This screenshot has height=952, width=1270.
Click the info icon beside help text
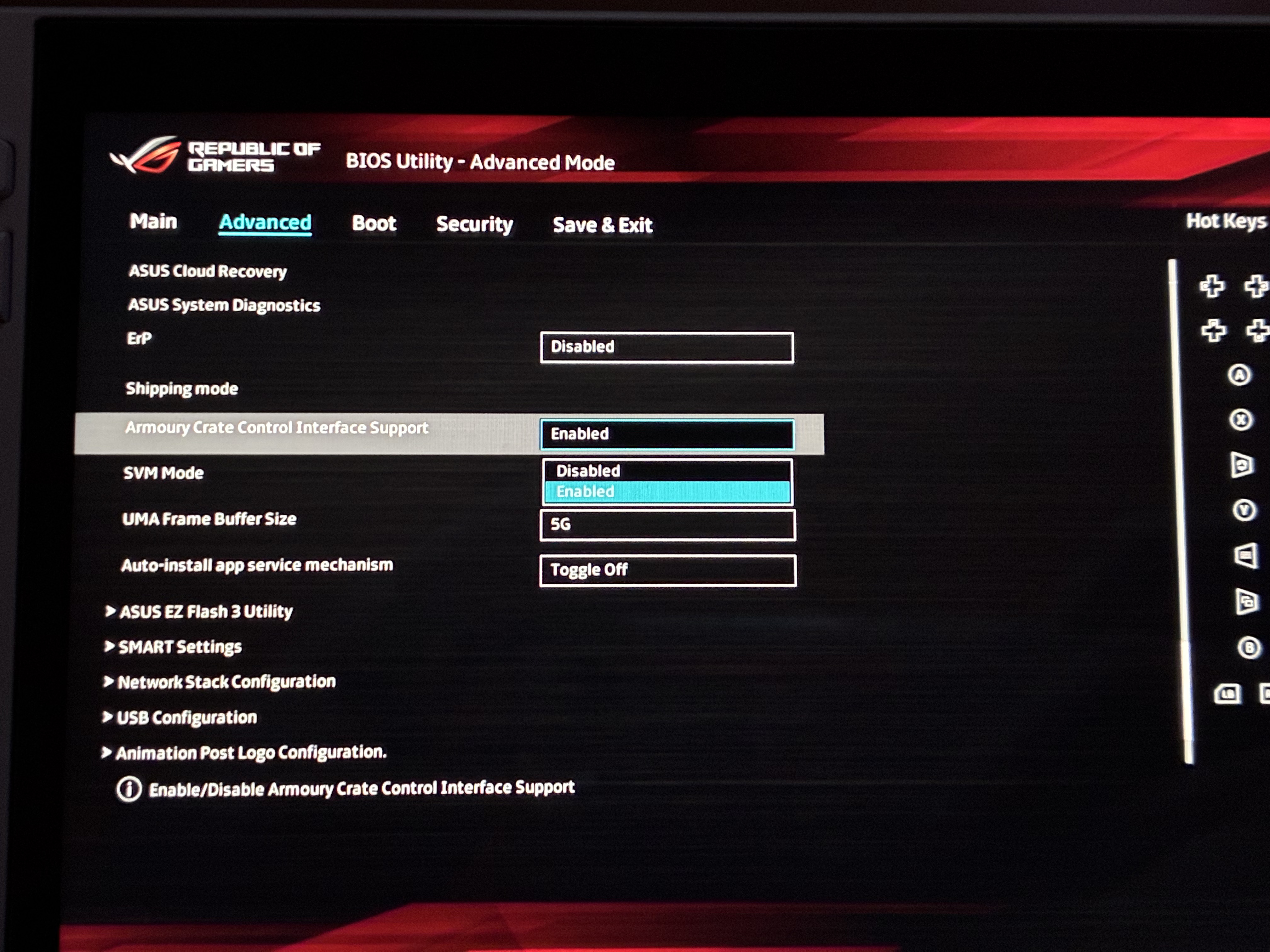[129, 789]
